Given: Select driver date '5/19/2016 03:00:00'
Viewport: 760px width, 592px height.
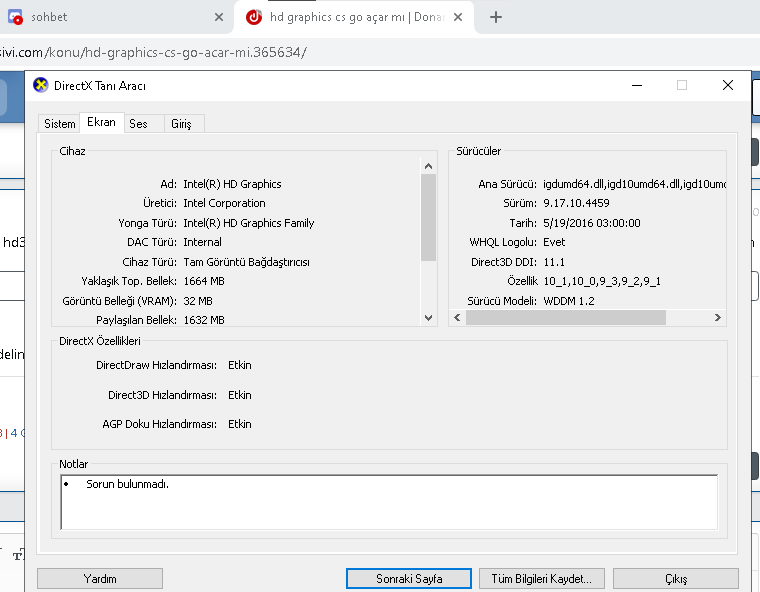Looking at the screenshot, I should [592, 223].
